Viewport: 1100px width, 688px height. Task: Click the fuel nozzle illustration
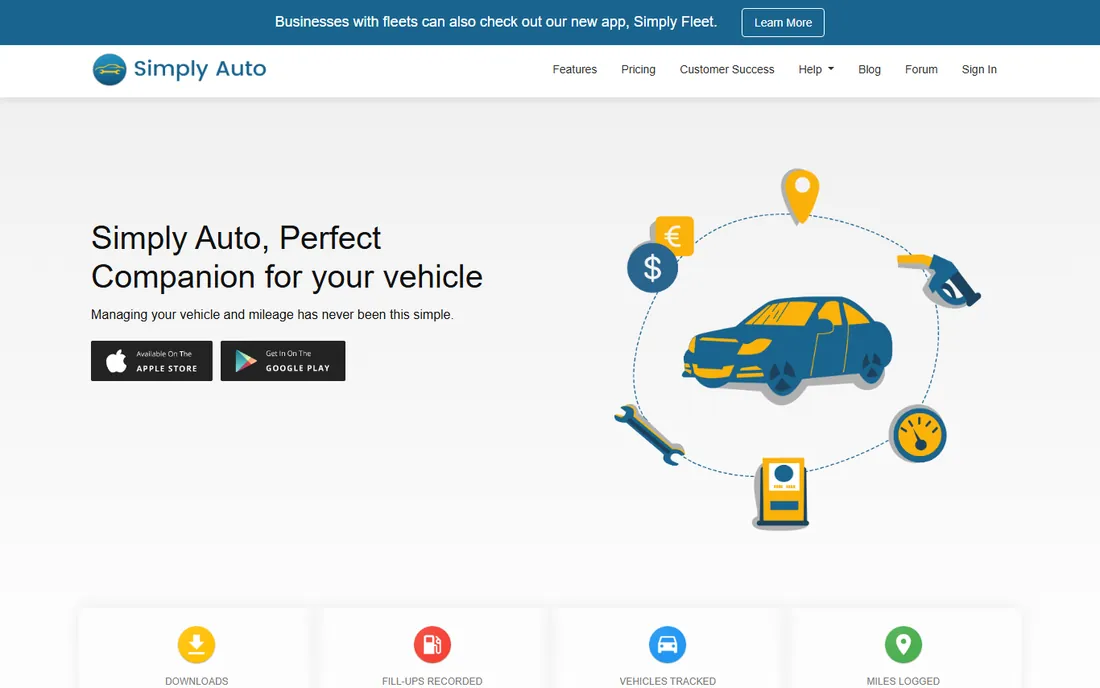pyautogui.click(x=940, y=281)
